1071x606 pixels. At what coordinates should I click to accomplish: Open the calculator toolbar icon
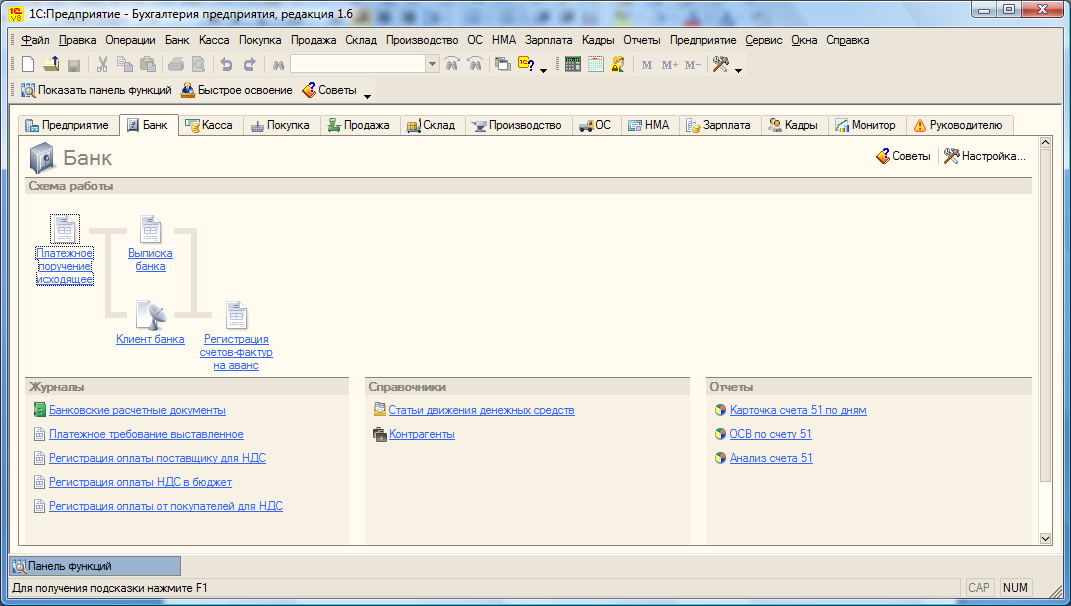pyautogui.click(x=572, y=64)
